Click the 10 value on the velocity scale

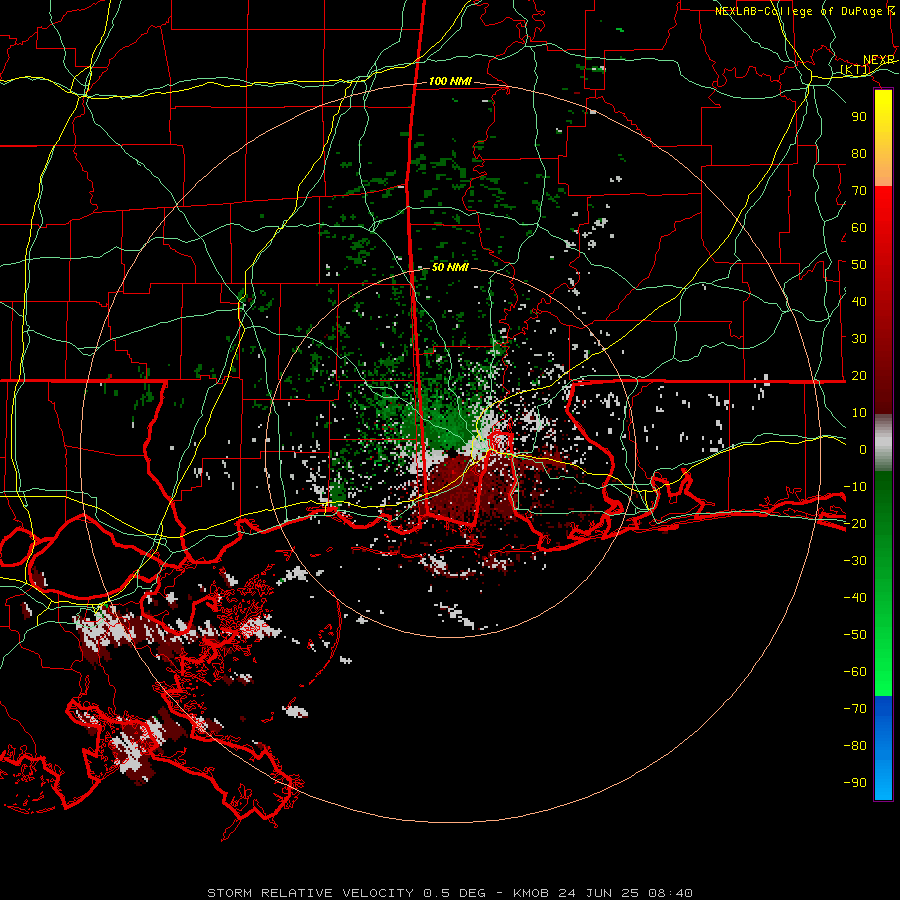click(x=859, y=413)
